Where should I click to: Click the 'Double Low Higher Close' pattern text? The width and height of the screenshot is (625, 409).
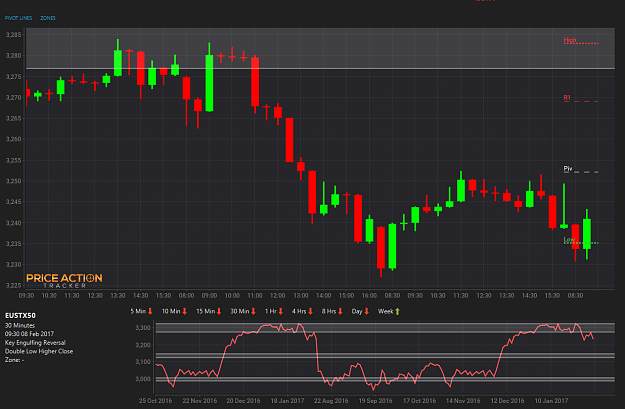(x=39, y=351)
